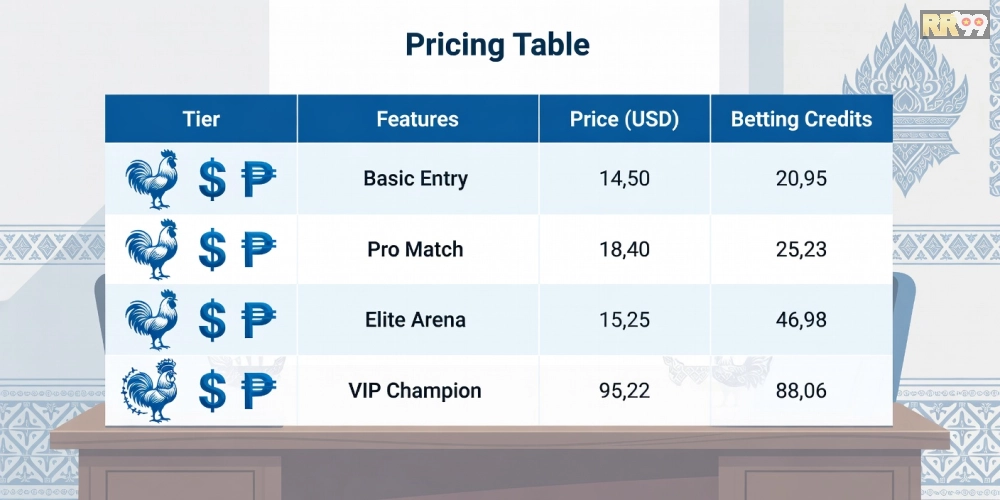1000x500 pixels.
Task: Choose the VIP Champion feature label
Action: tap(416, 390)
